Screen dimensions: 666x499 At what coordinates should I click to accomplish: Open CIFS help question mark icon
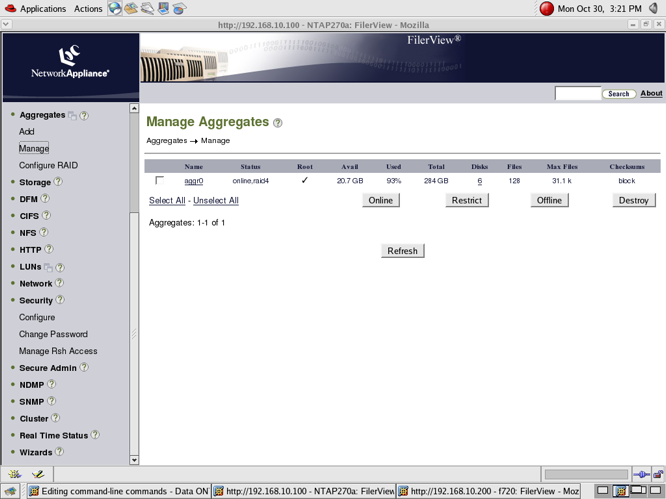point(46,215)
